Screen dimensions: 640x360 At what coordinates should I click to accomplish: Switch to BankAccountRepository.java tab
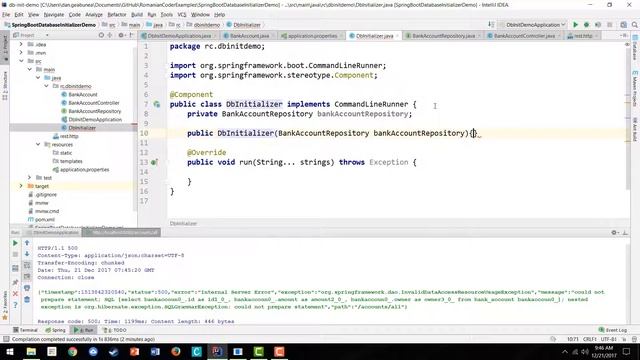tap(443, 36)
